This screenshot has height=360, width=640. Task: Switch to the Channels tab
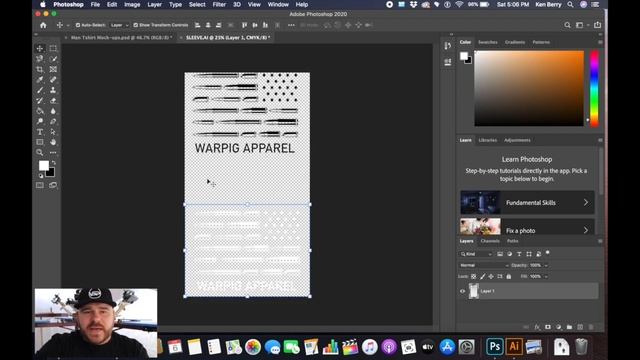[x=490, y=241]
